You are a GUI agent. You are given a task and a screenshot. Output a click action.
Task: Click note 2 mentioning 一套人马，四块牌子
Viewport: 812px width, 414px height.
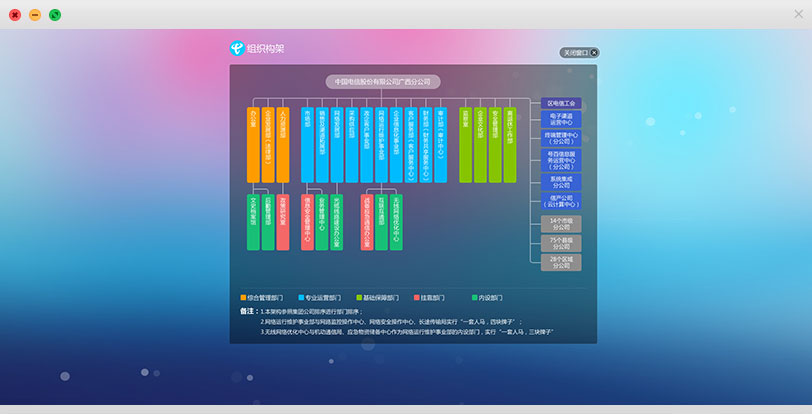pos(392,322)
